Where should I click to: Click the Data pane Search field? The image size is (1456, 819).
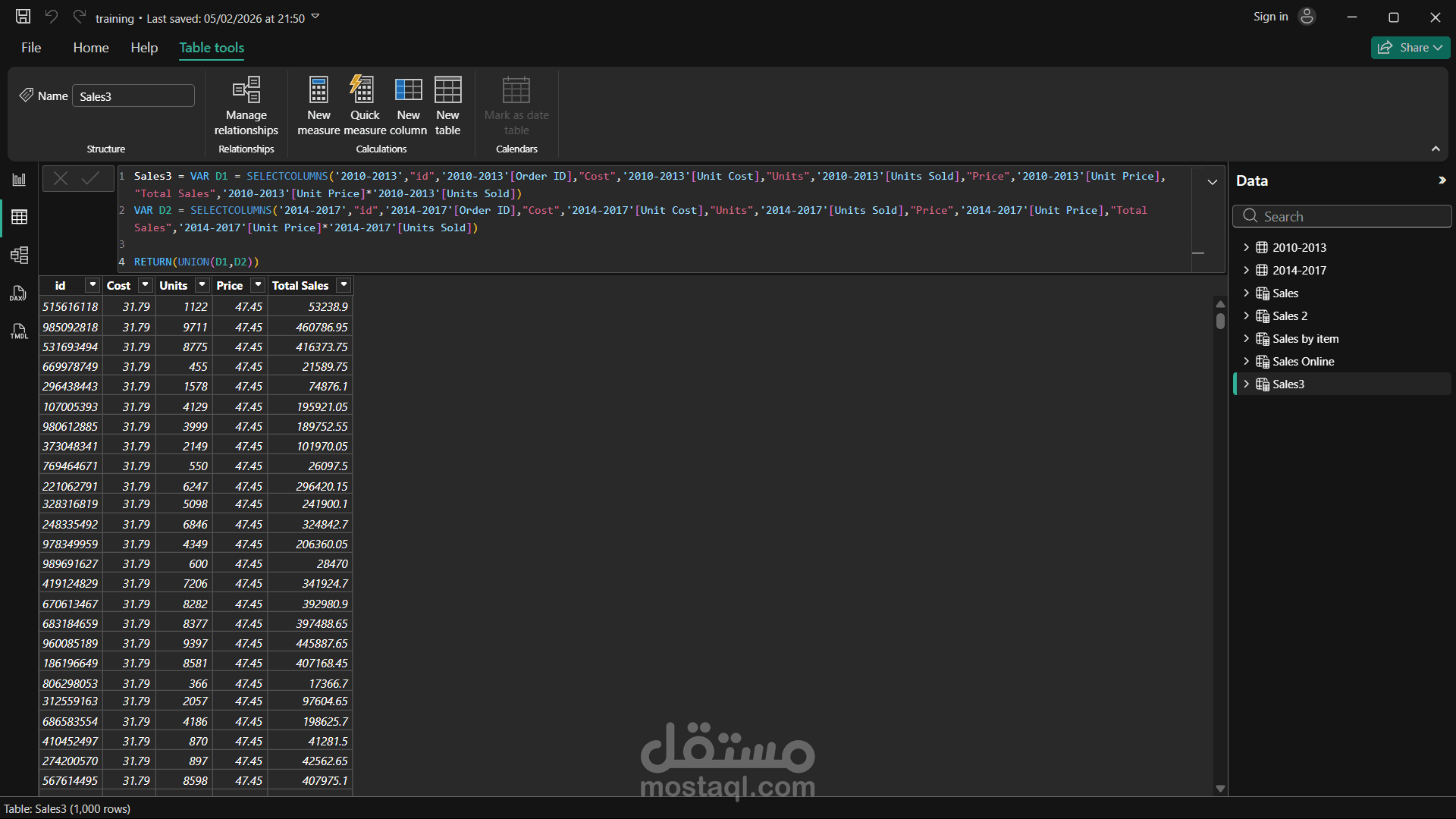click(1342, 216)
